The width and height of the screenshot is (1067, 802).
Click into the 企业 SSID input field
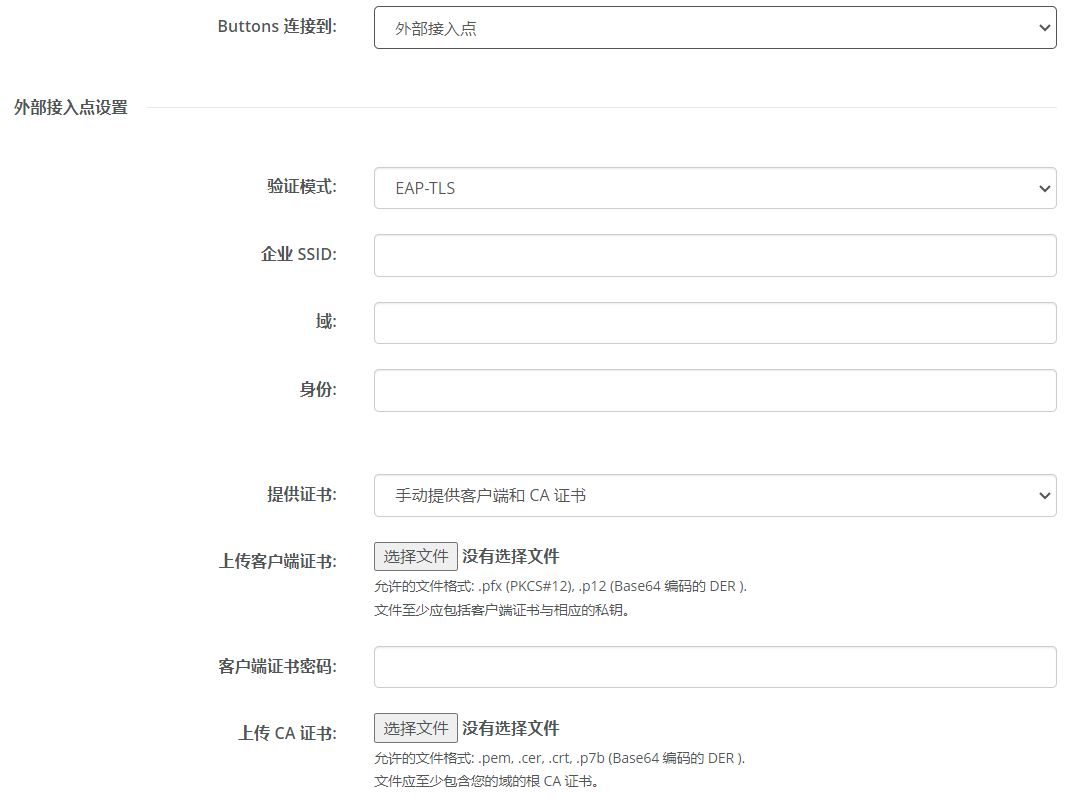pos(715,256)
